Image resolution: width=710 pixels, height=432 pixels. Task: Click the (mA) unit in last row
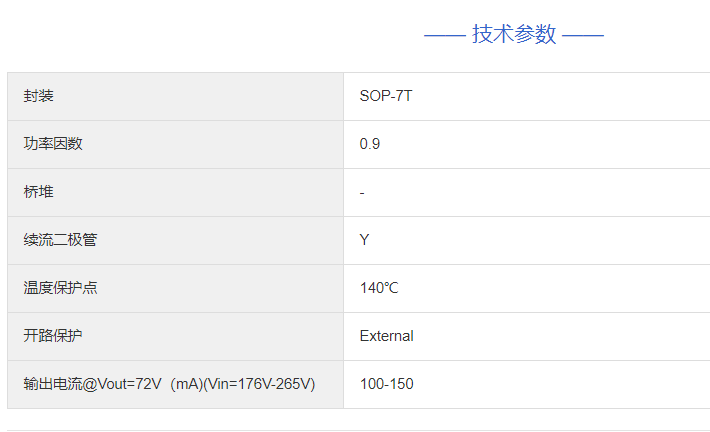187,384
